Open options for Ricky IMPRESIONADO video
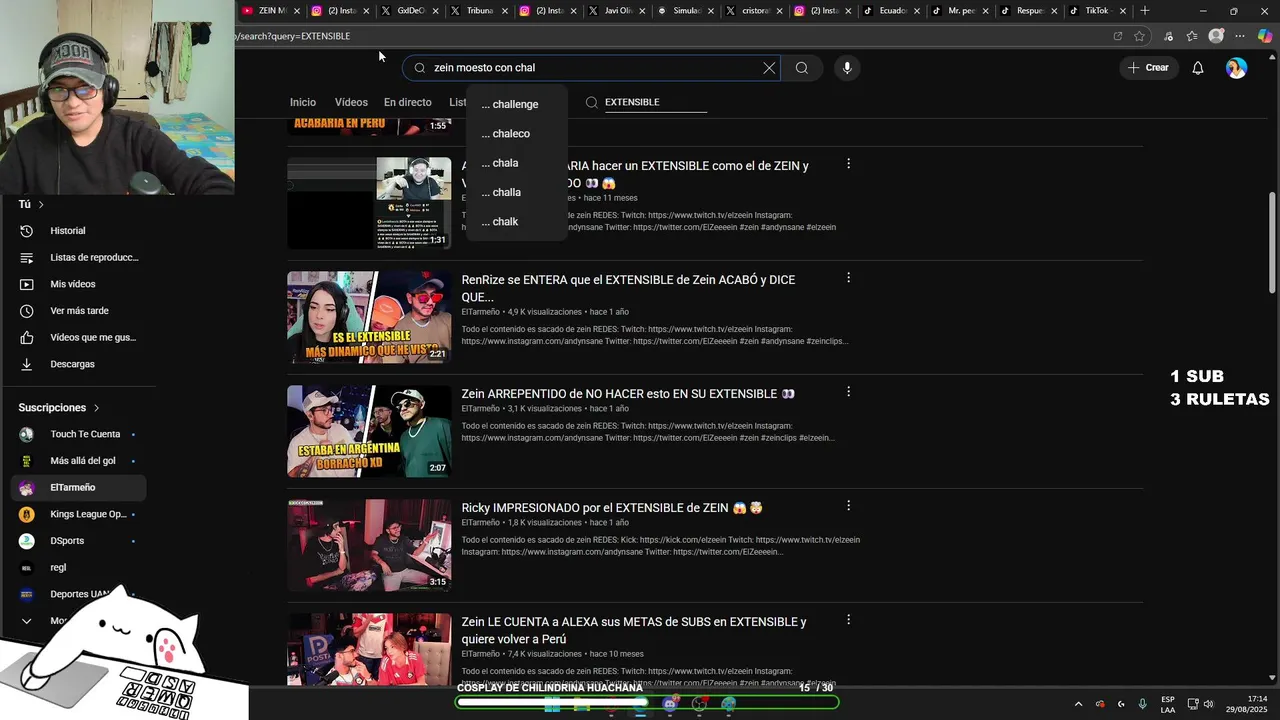Viewport: 1280px width, 720px height. pos(848,505)
